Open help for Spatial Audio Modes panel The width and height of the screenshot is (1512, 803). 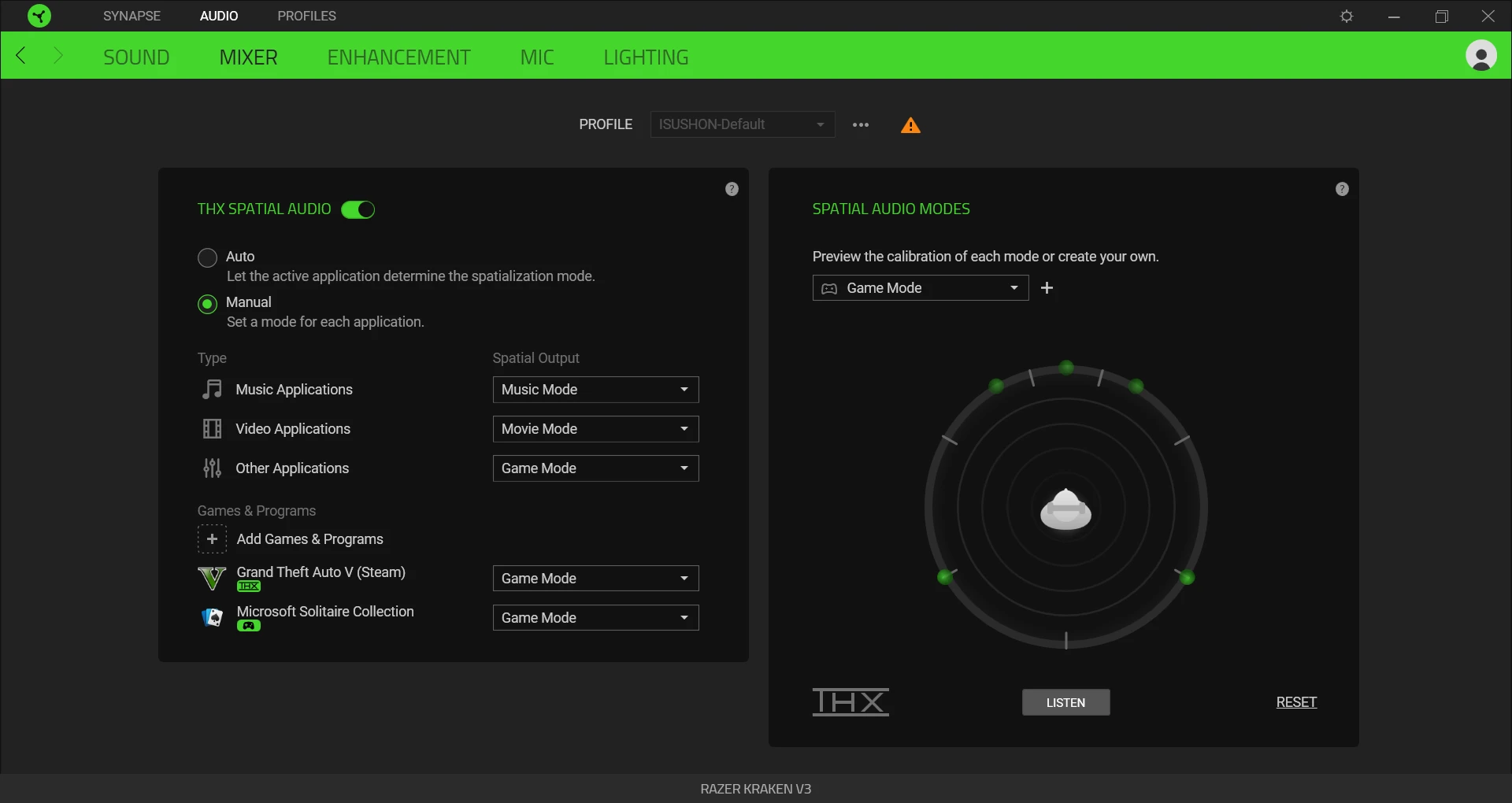point(1342,189)
